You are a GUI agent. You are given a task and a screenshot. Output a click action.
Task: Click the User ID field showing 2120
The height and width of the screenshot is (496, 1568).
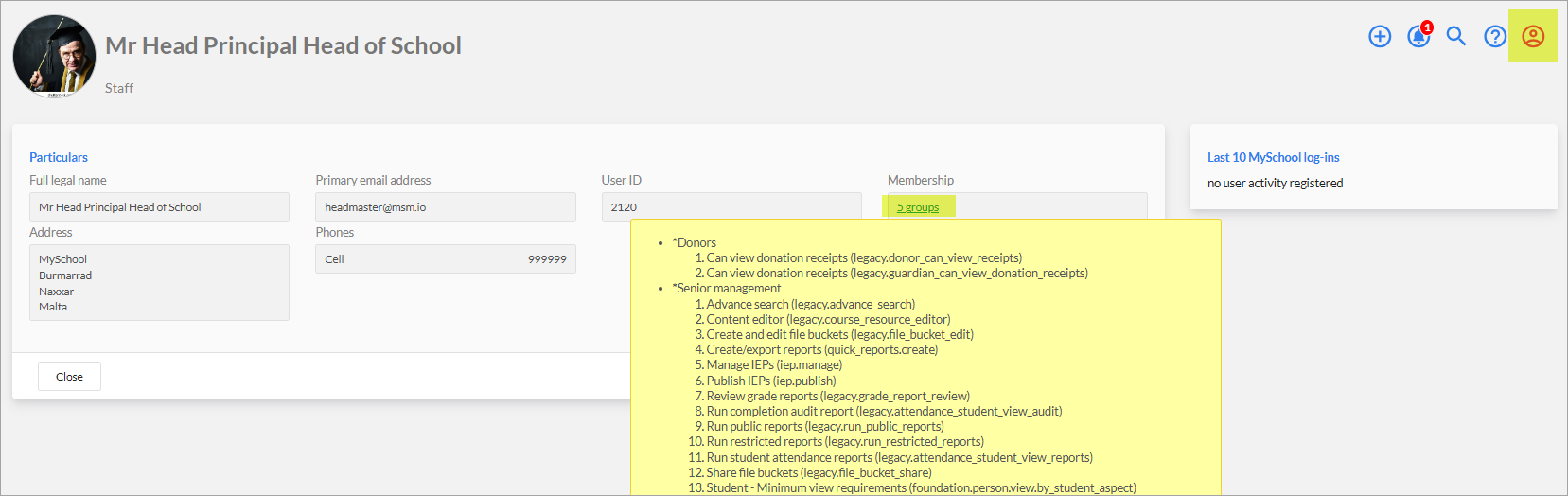click(731, 207)
